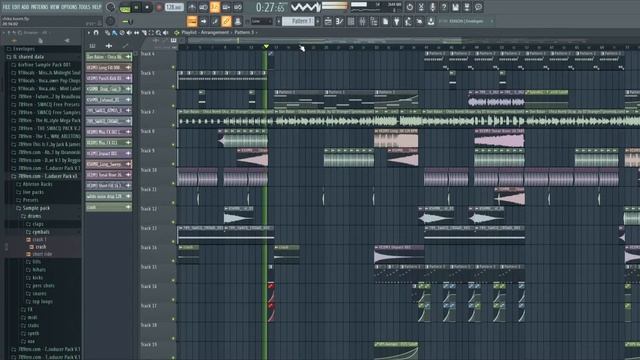Select the playlist select tool
This screenshot has width=640, height=360.
[x=151, y=33]
